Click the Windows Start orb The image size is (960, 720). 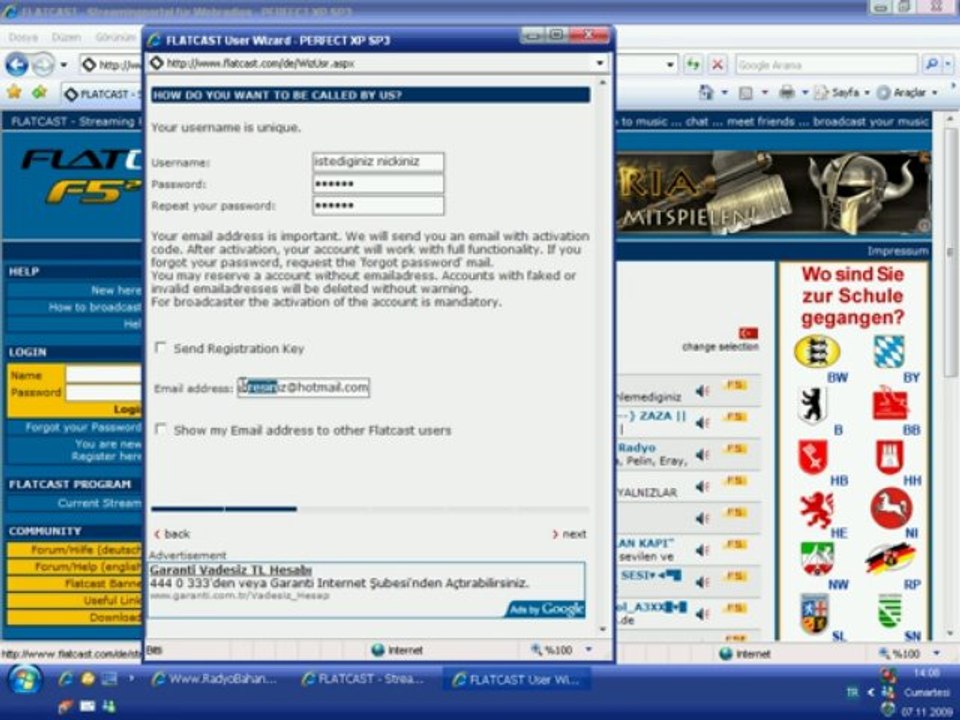pyautogui.click(x=24, y=680)
